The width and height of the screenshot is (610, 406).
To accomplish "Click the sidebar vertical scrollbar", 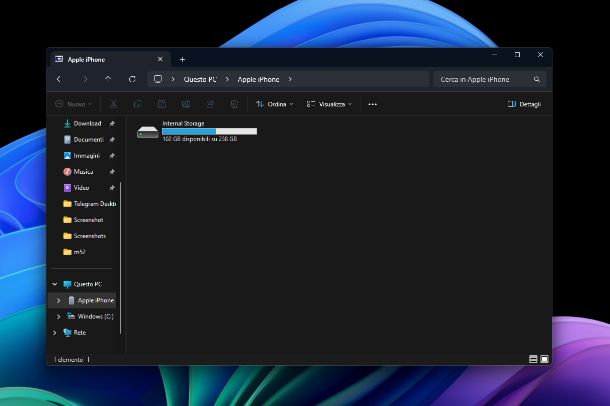I will pos(121,257).
